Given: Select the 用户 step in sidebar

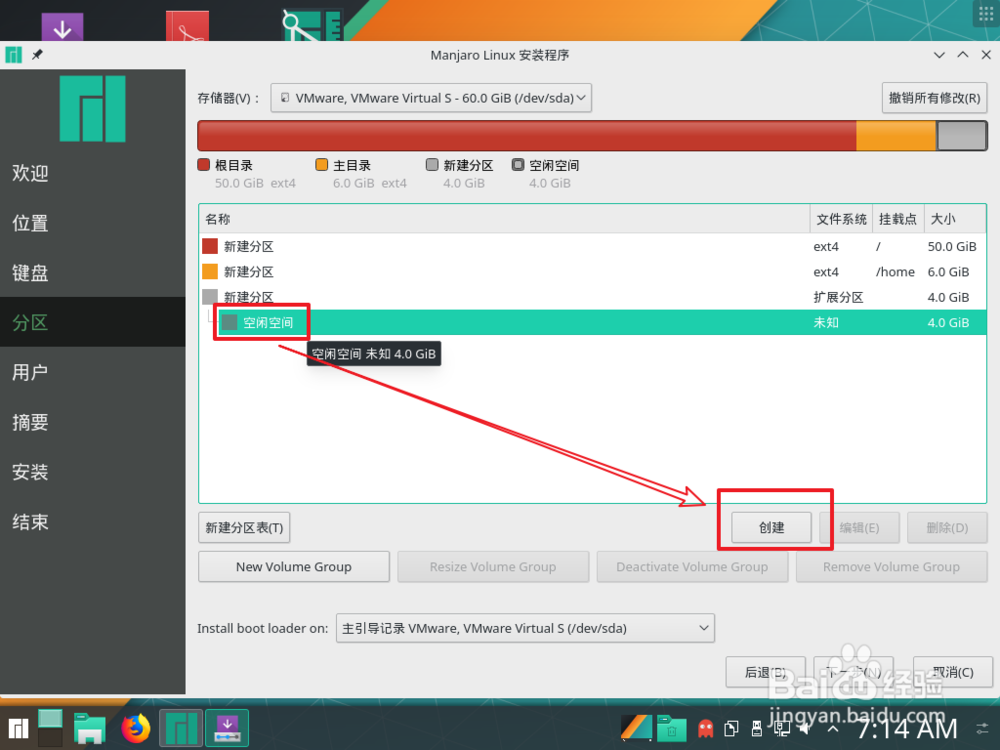Looking at the screenshot, I should click(x=92, y=372).
